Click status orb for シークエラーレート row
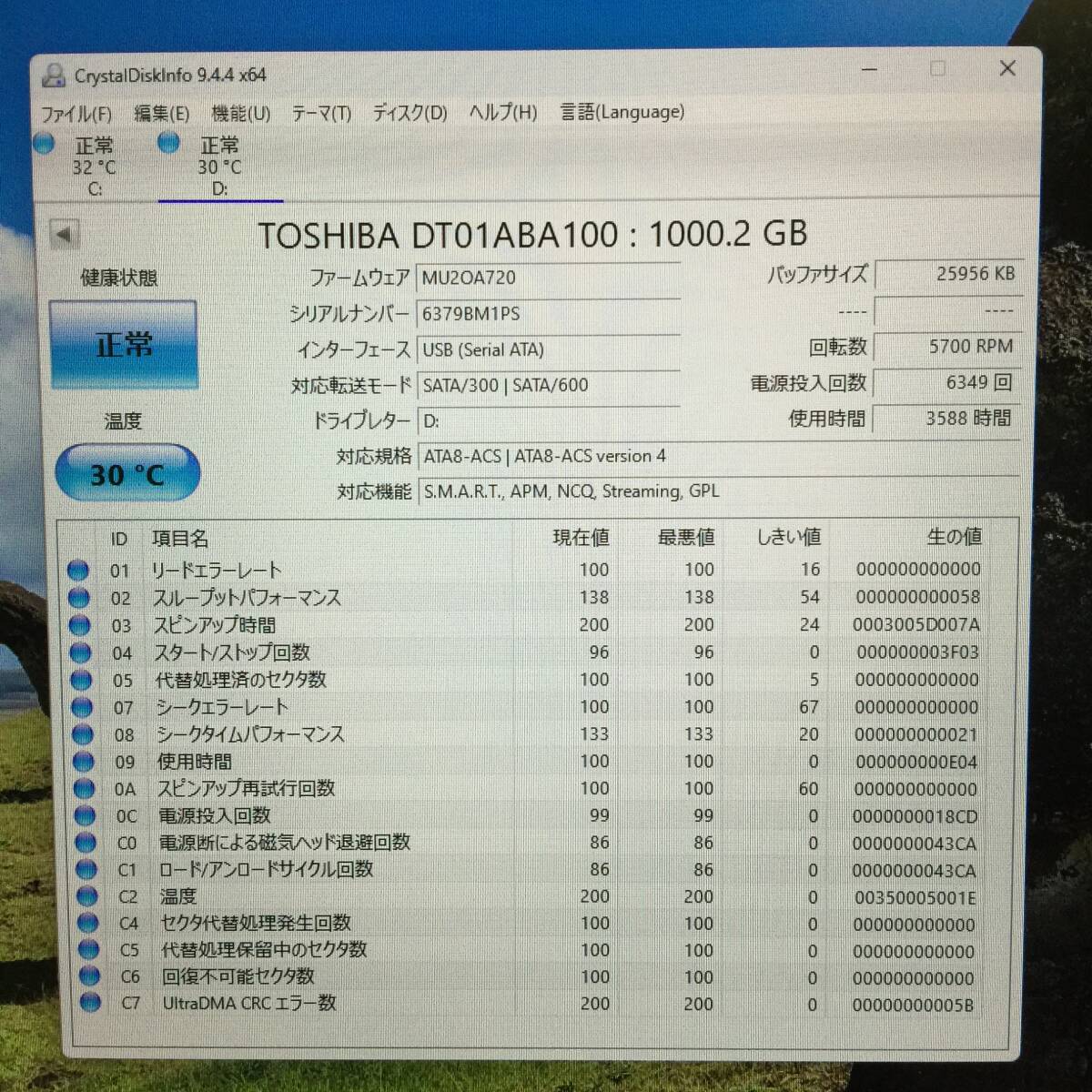Screen dimensions: 1092x1092 click(x=82, y=707)
